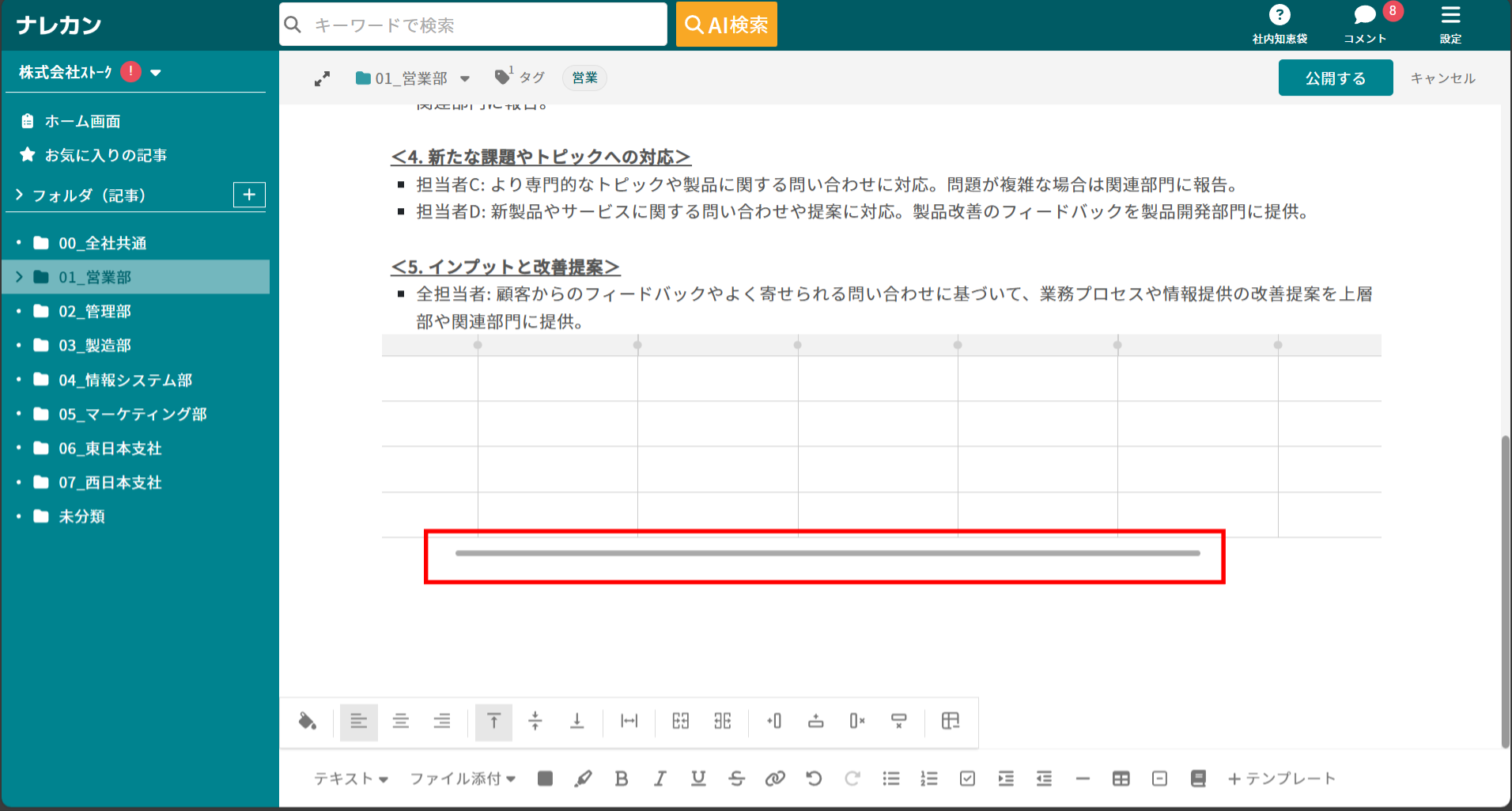Viewport: 1512px width, 811px height.
Task: Expand the 01_営業部 folder tree
Action: click(x=17, y=277)
